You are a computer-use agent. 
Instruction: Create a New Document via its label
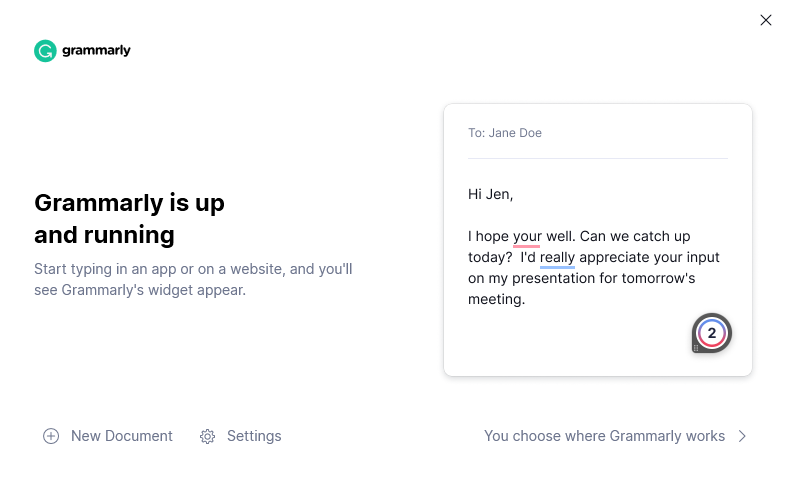click(122, 436)
